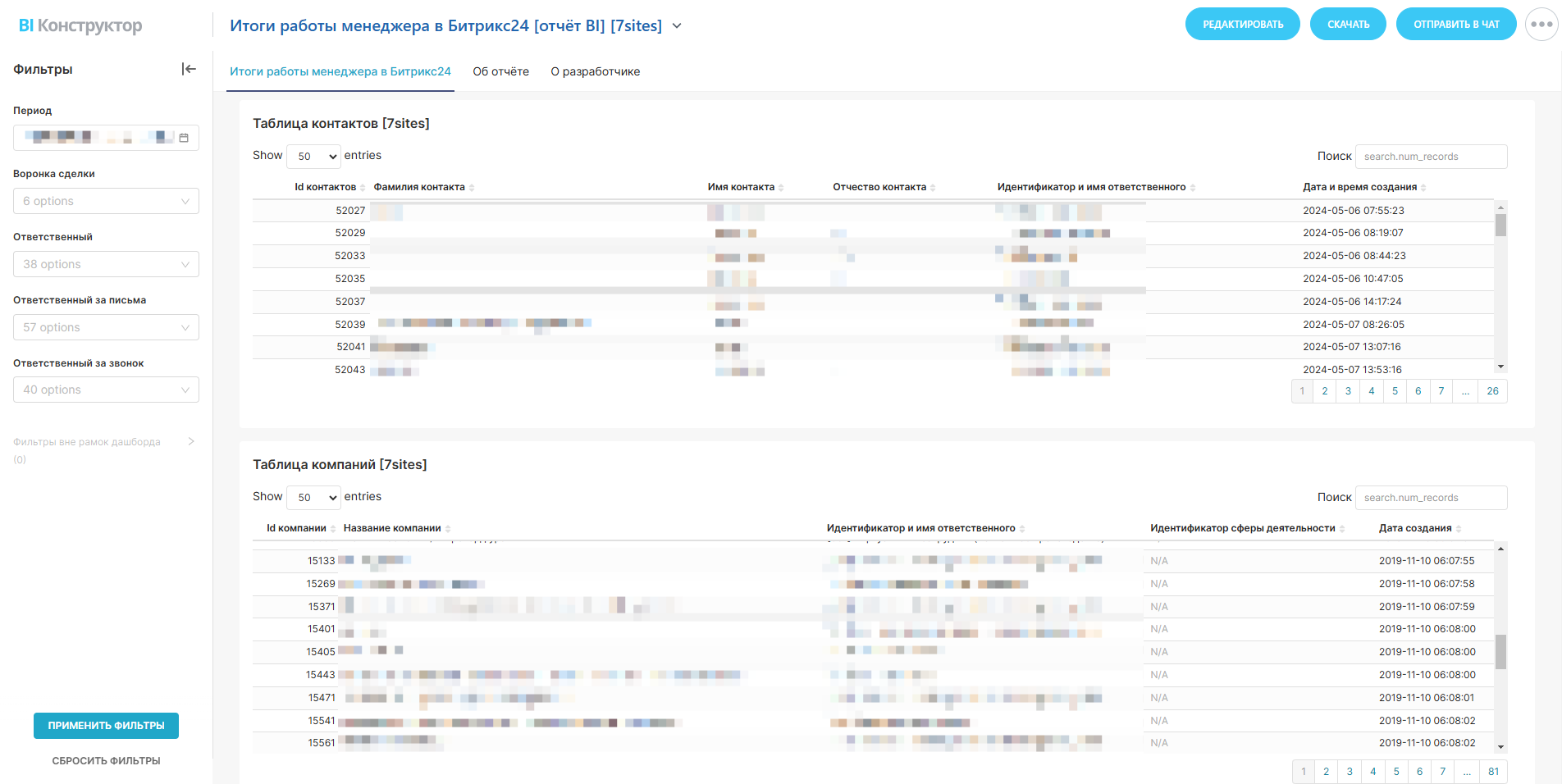Click the Период date range field
Screen dimensions: 1562x784
click(x=106, y=138)
